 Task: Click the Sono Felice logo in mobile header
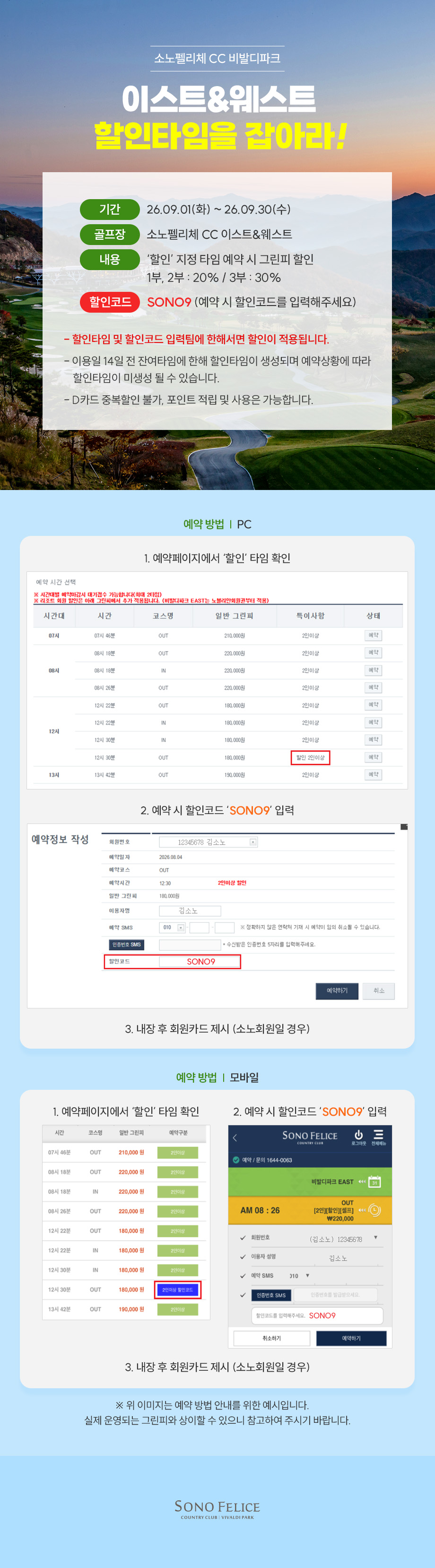(310, 1137)
